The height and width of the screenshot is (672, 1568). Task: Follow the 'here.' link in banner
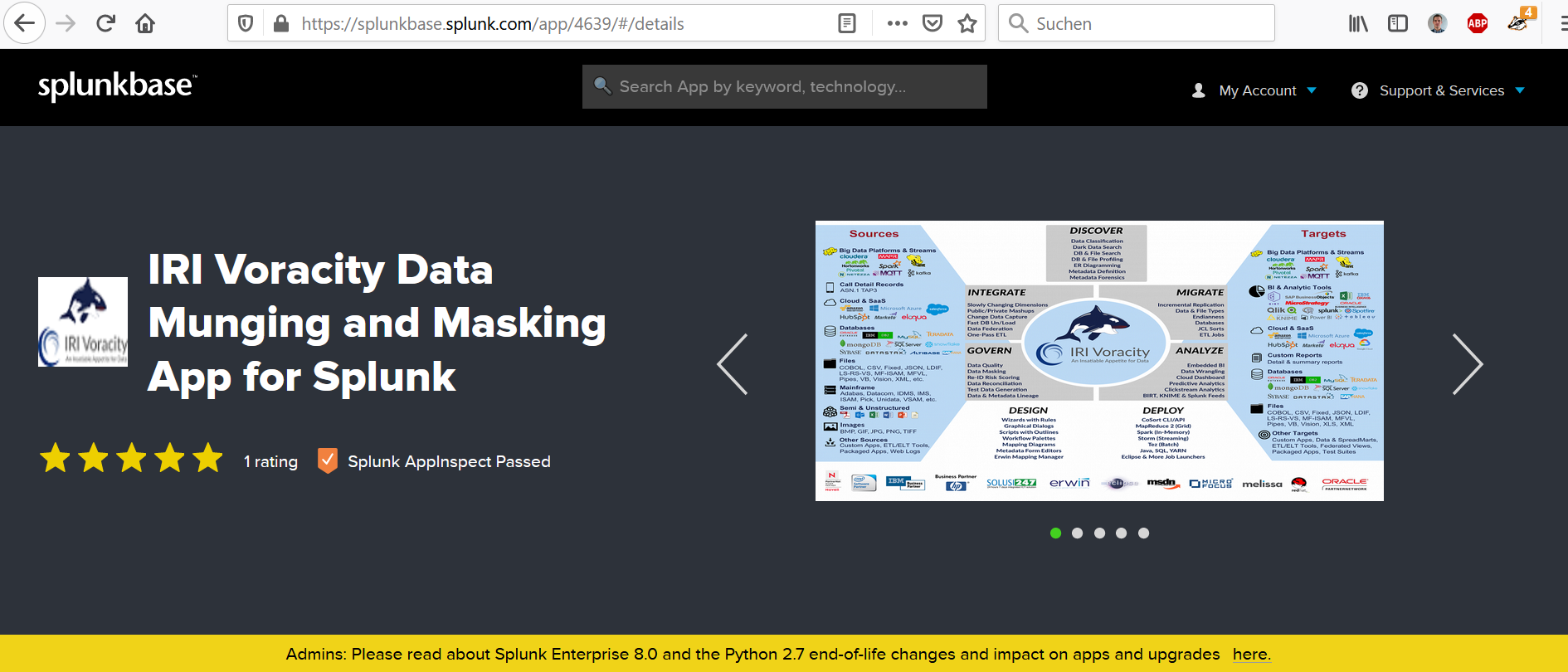coord(1251,654)
